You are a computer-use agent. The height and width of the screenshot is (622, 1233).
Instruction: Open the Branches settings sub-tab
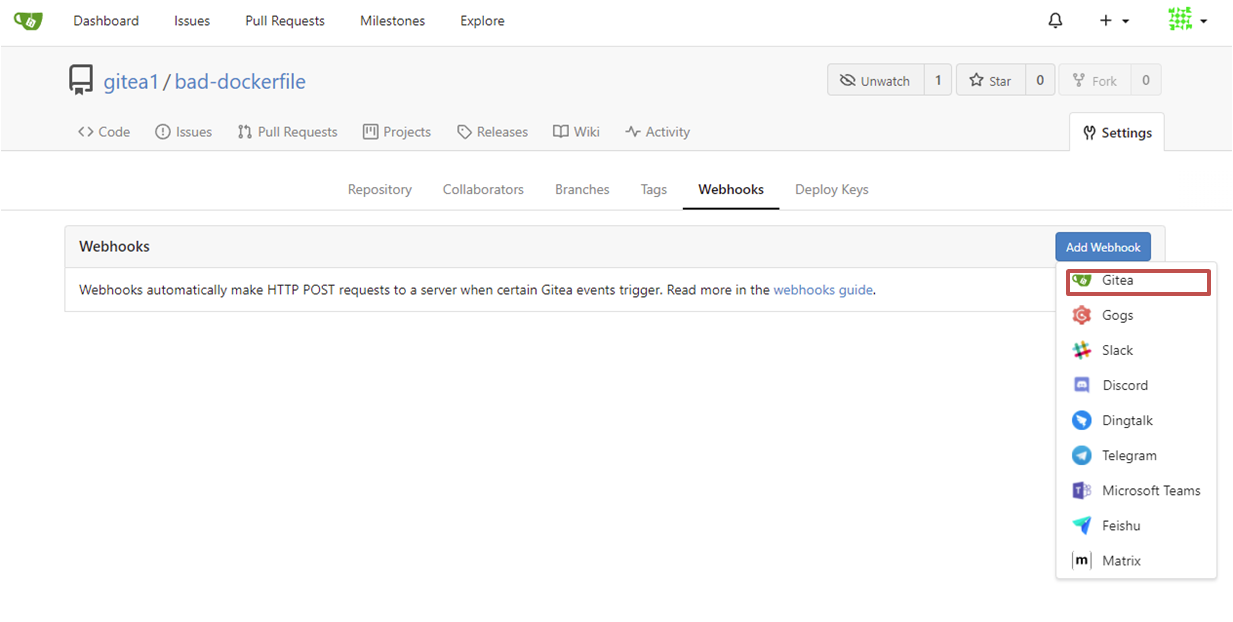point(582,190)
